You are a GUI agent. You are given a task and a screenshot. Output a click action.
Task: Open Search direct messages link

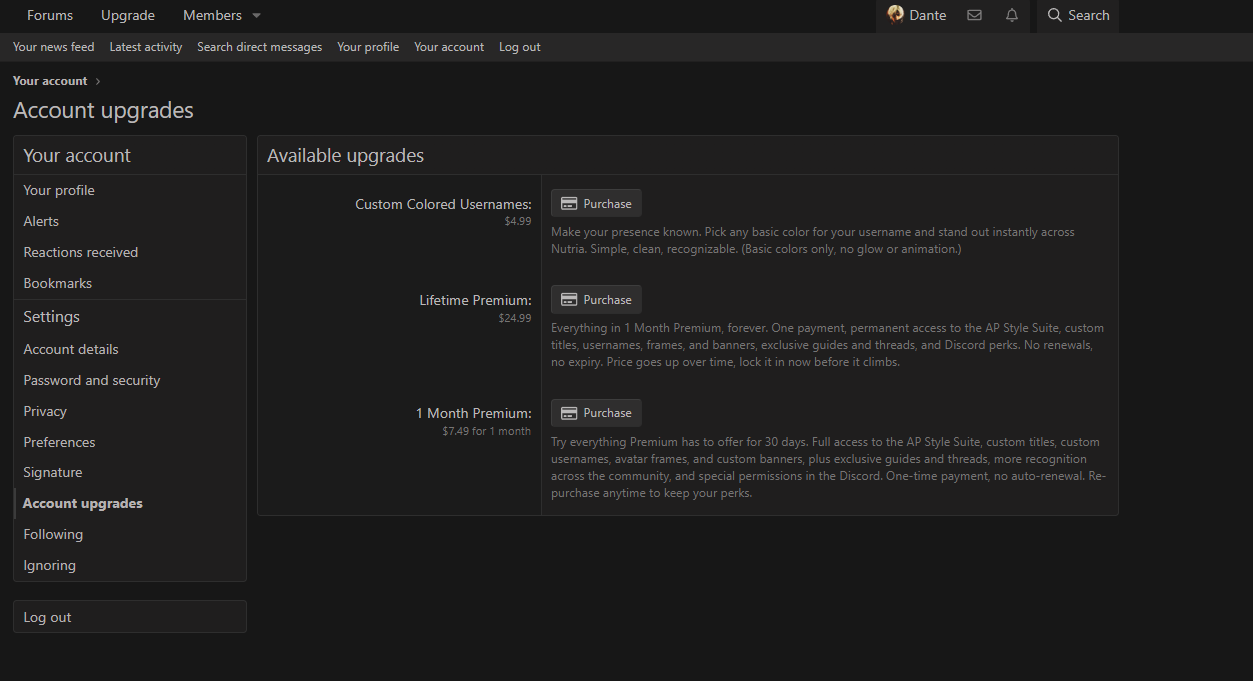[260, 47]
